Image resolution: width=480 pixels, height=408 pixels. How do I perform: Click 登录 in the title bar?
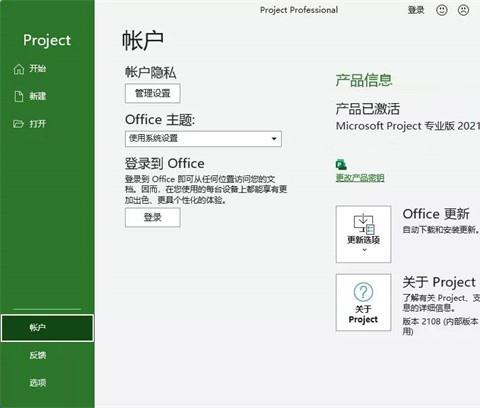[416, 10]
